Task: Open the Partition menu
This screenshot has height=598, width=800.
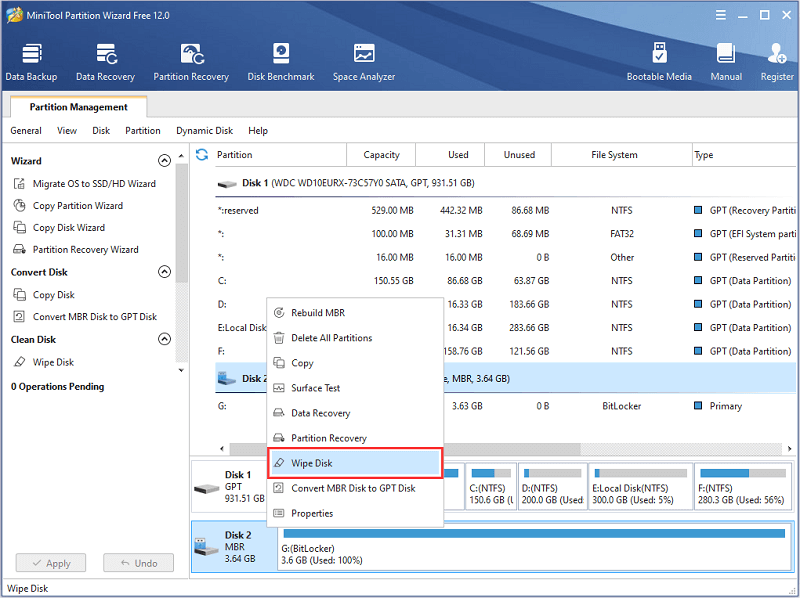Action: point(143,131)
